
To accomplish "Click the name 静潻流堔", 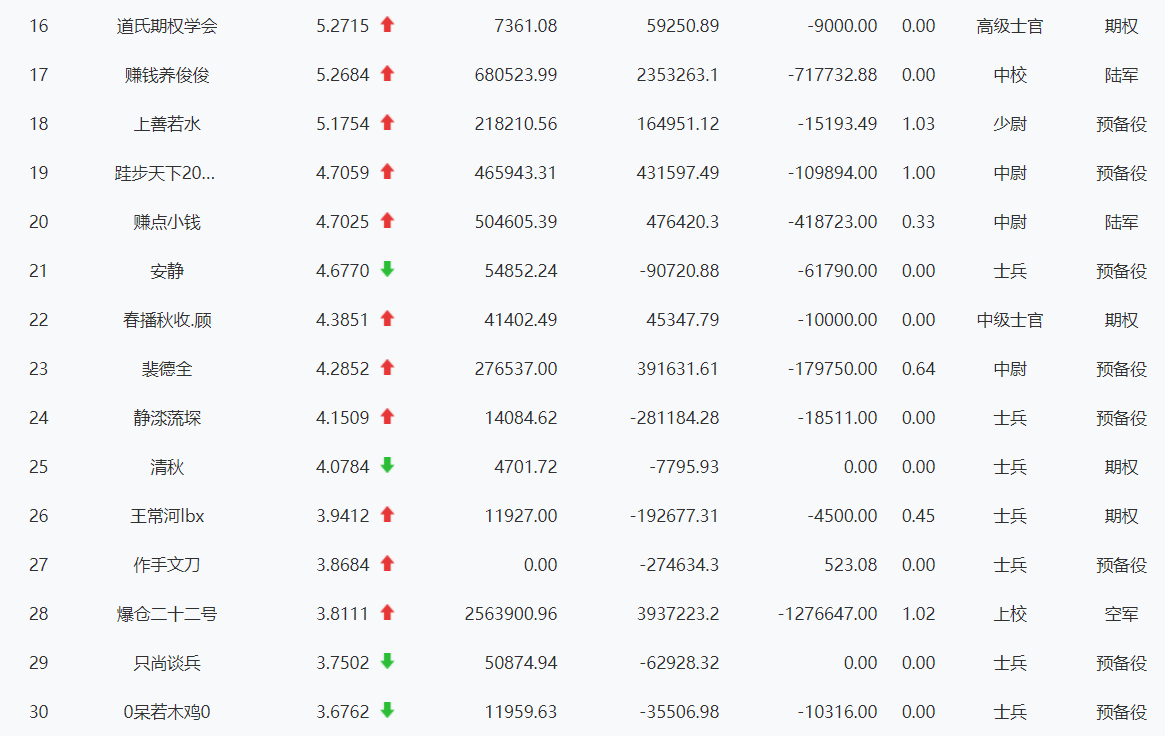I will 167,418.
